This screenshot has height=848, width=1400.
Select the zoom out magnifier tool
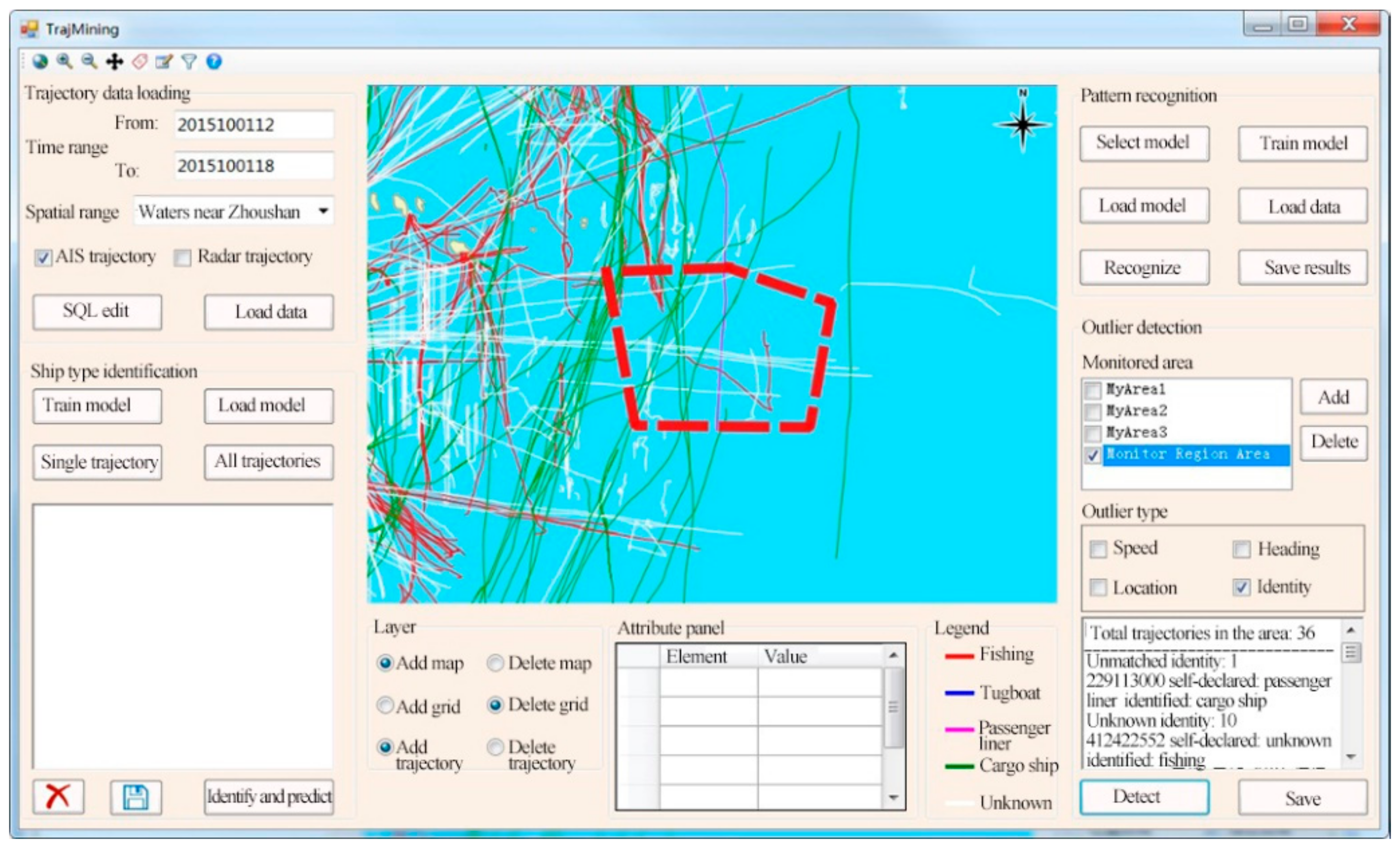coord(89,62)
